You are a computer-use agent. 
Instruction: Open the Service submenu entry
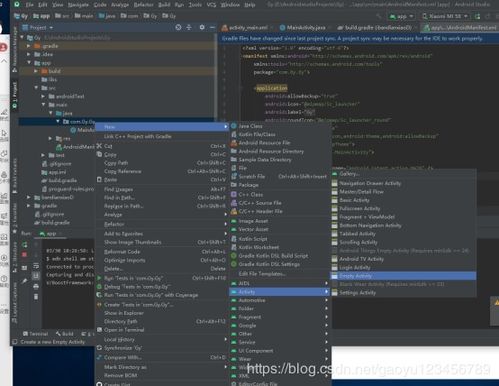[x=280, y=342]
